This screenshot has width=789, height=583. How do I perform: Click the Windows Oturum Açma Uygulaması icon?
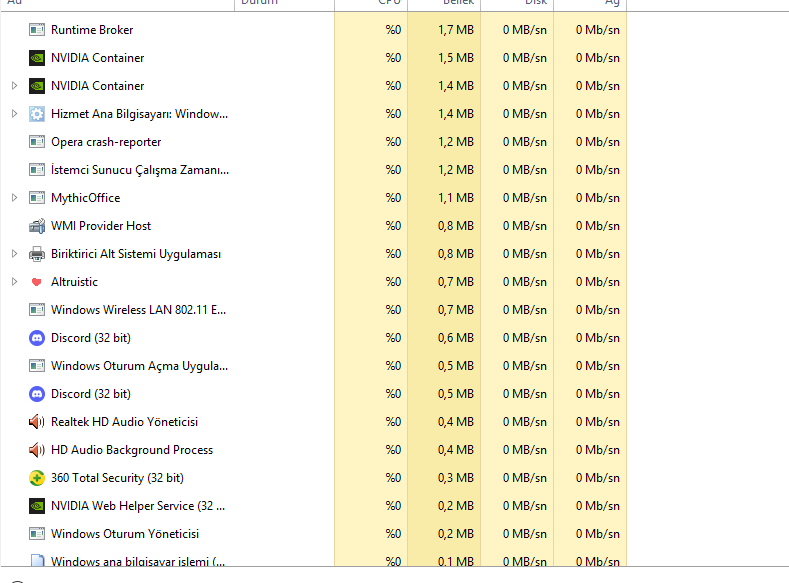37,366
